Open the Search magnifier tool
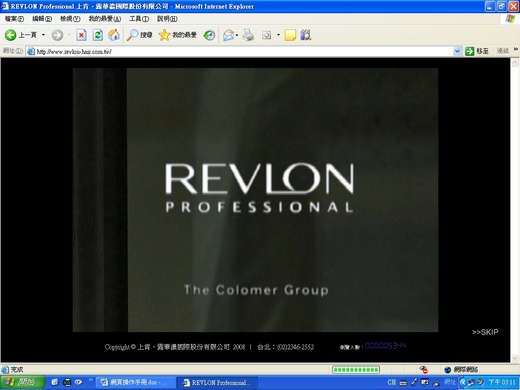 click(139, 35)
